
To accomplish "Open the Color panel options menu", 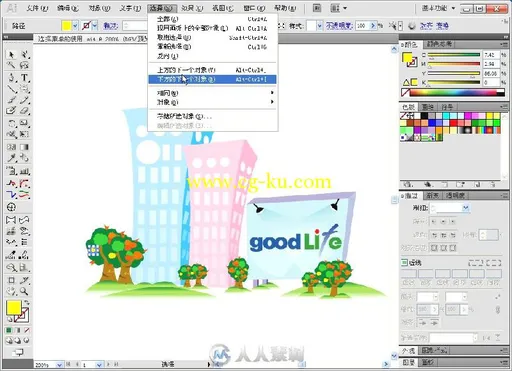I will (x=503, y=44).
